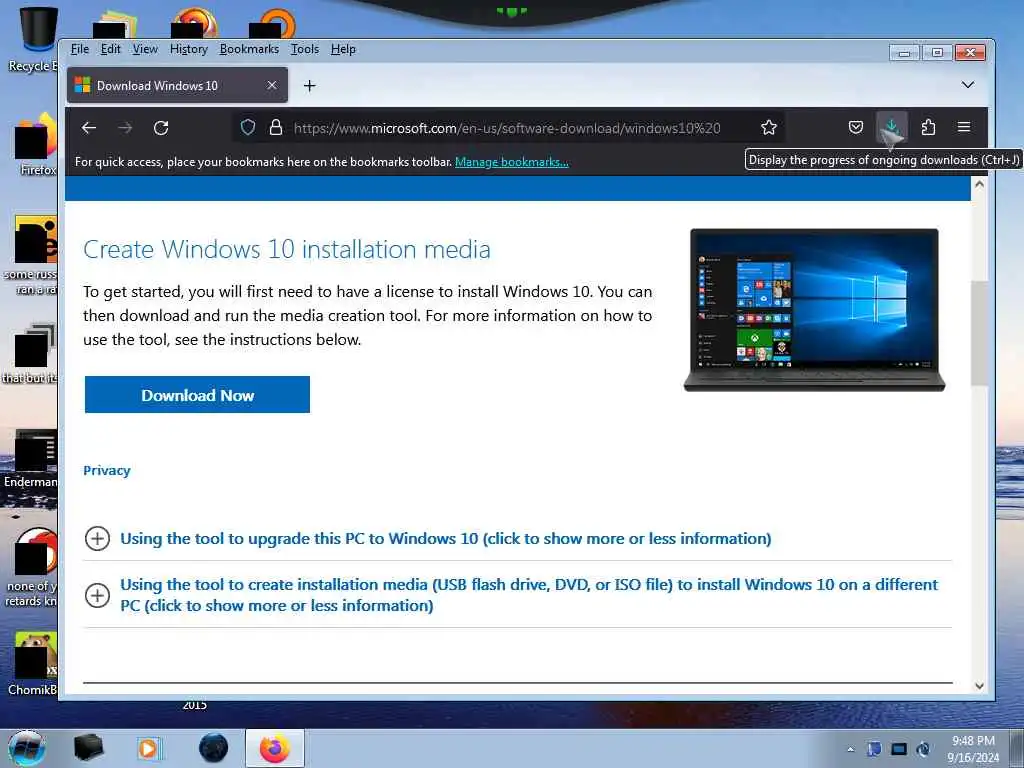
Task: Click the vertical scrollbar thumb
Action: 979,333
